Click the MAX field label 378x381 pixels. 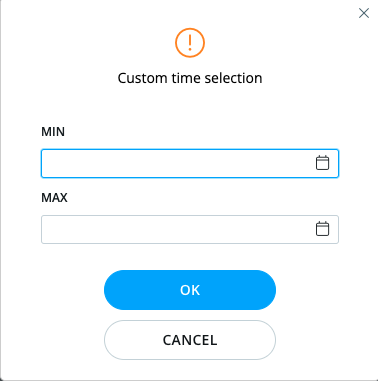[x=54, y=198]
